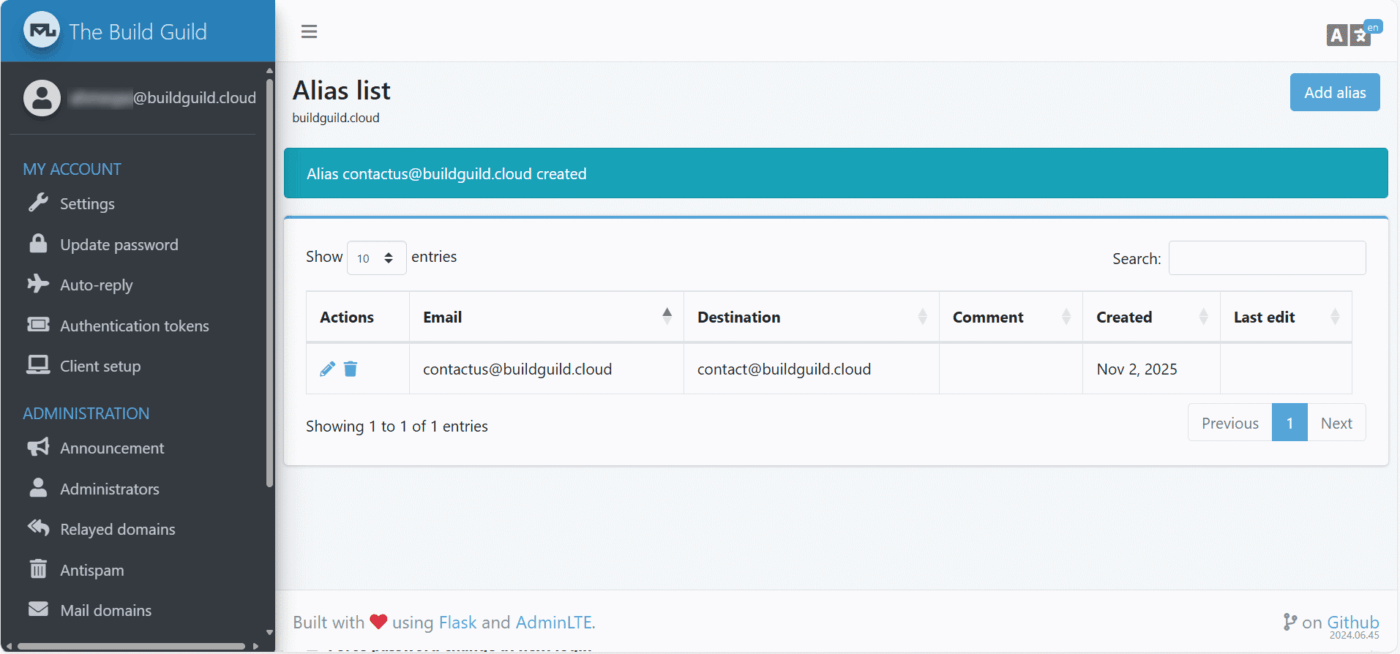Click the trash delete icon for contactus alias
The width and height of the screenshot is (1400, 654).
(350, 369)
